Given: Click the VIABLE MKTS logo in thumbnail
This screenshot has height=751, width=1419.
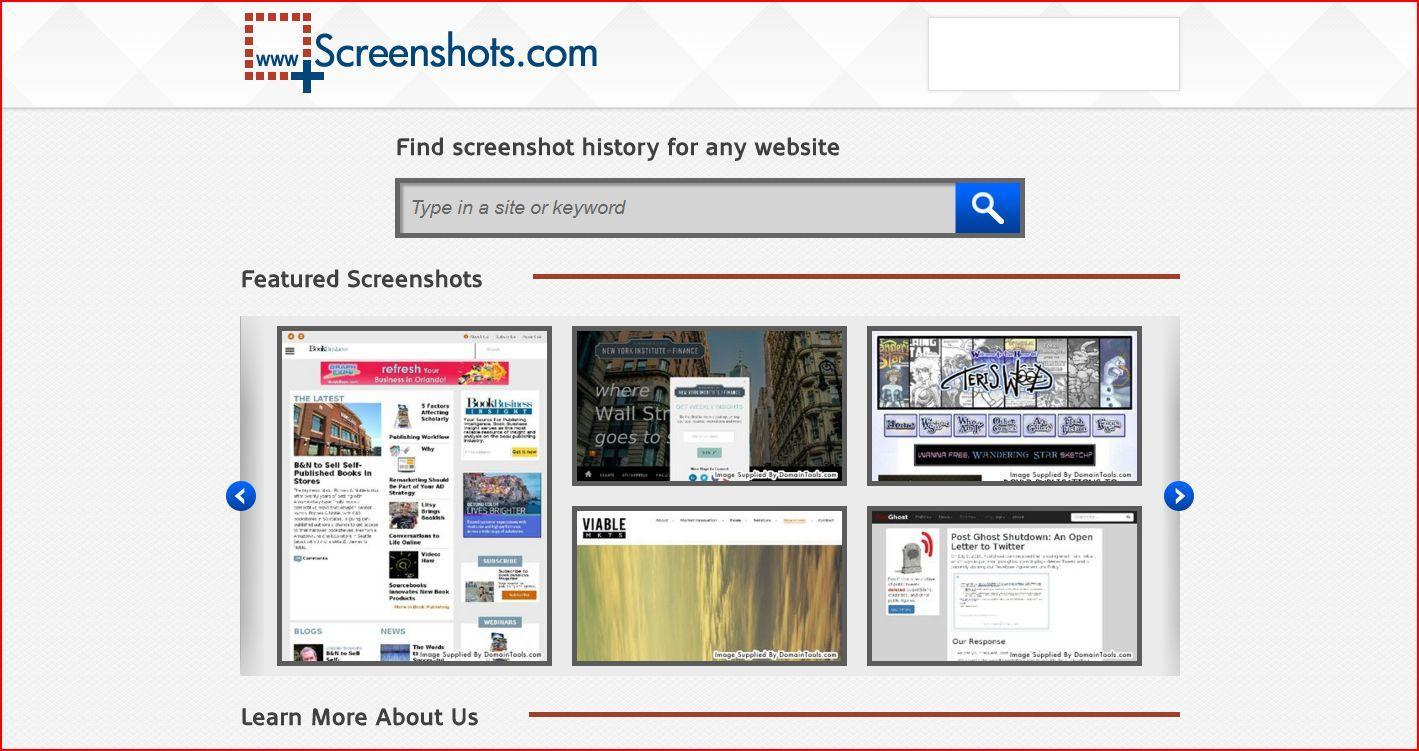Looking at the screenshot, I should click(604, 529).
